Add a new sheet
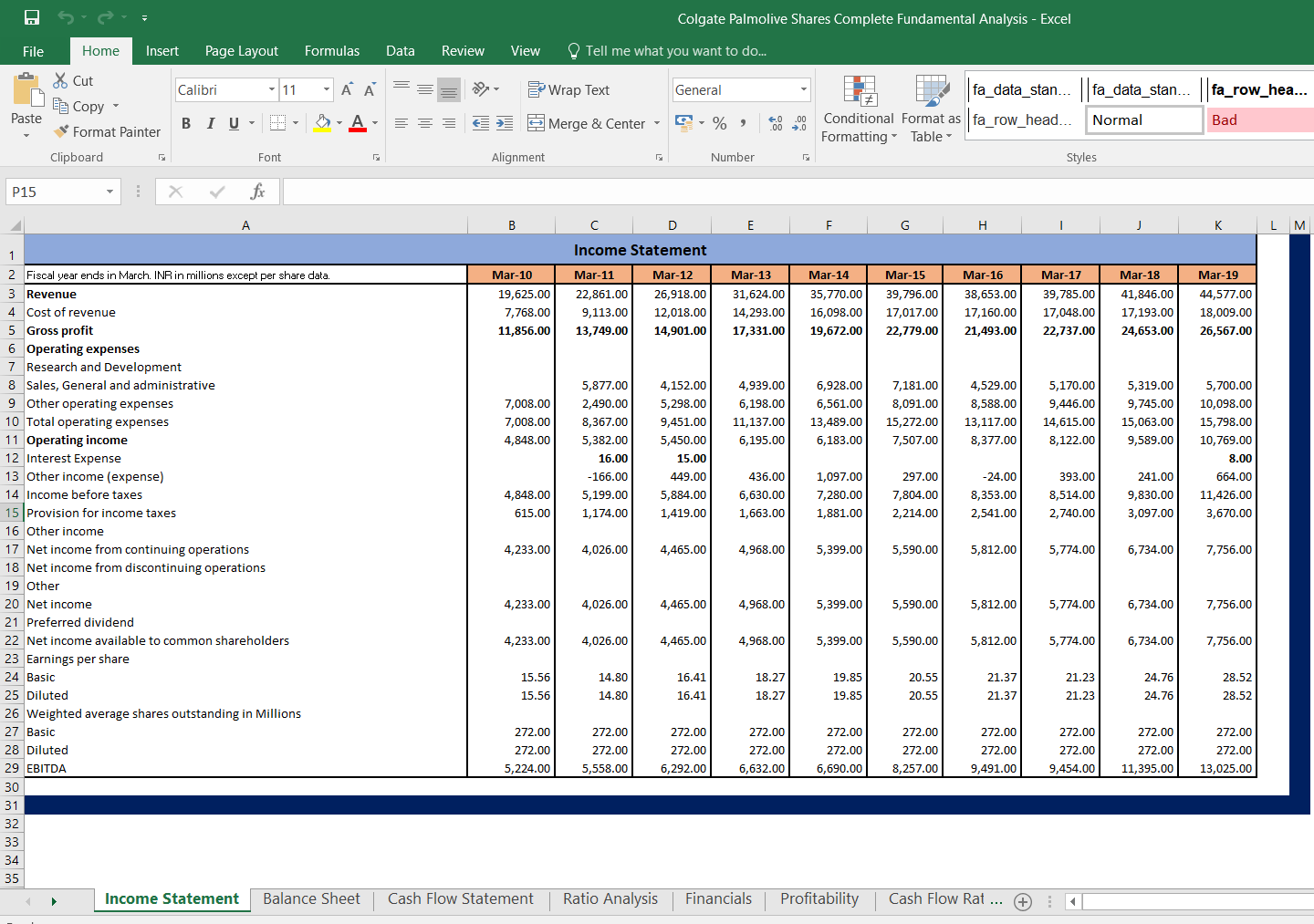The height and width of the screenshot is (924, 1314). coord(1023,902)
